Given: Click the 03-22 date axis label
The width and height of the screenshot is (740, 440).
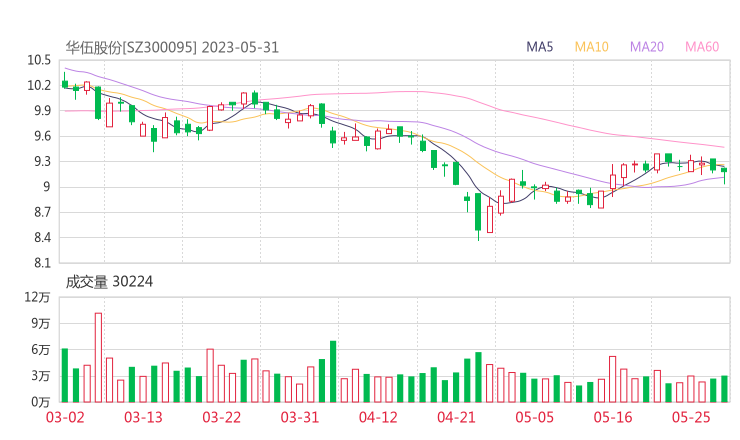Looking at the screenshot, I should click(221, 417).
